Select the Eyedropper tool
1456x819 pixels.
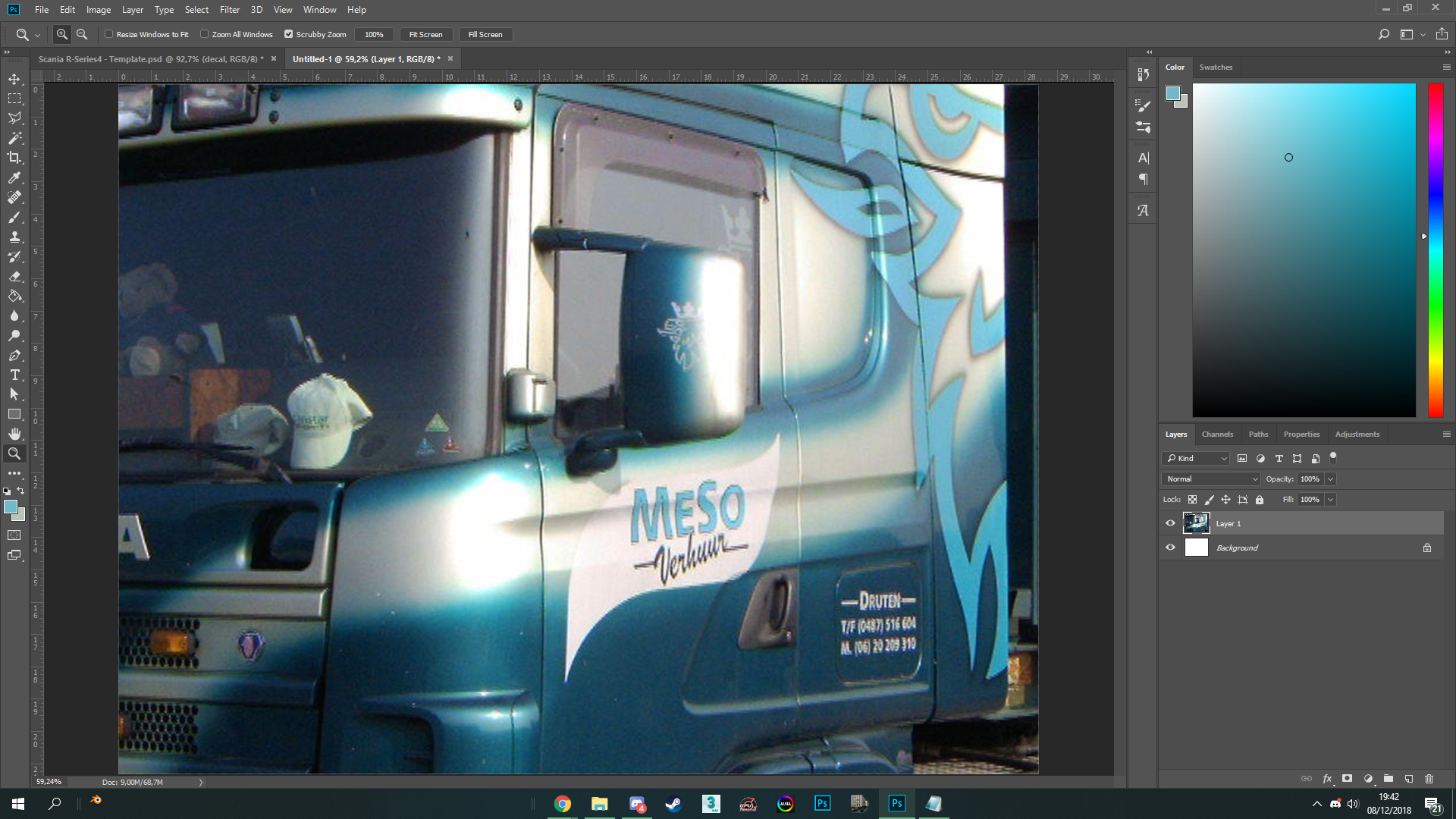tap(14, 177)
